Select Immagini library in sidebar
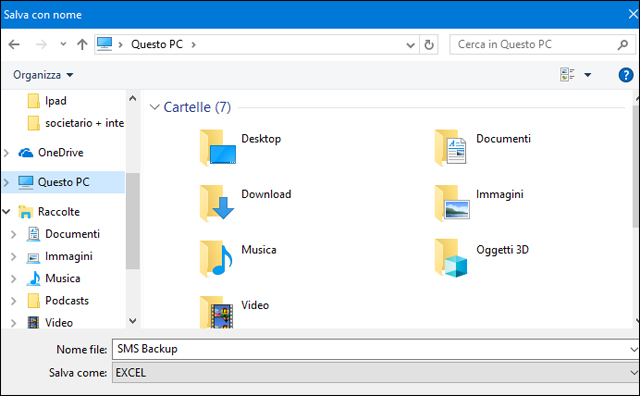Viewport: 640px width, 396px height. [x=69, y=256]
